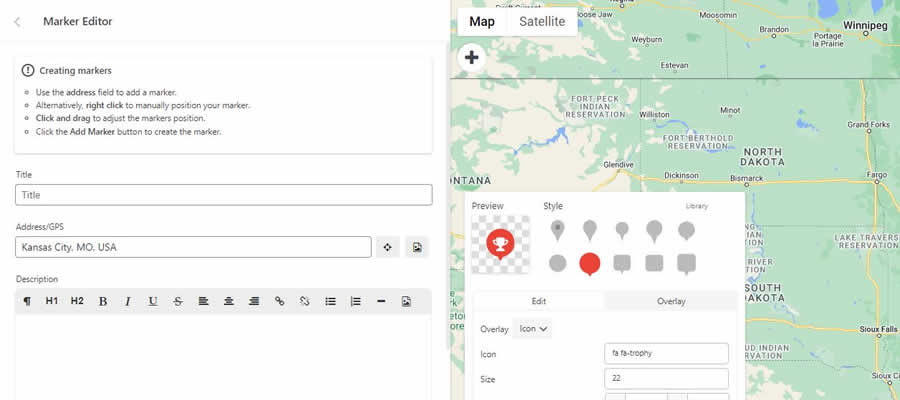Click Minot label on map
The width and height of the screenshot is (900, 400).
click(x=730, y=110)
